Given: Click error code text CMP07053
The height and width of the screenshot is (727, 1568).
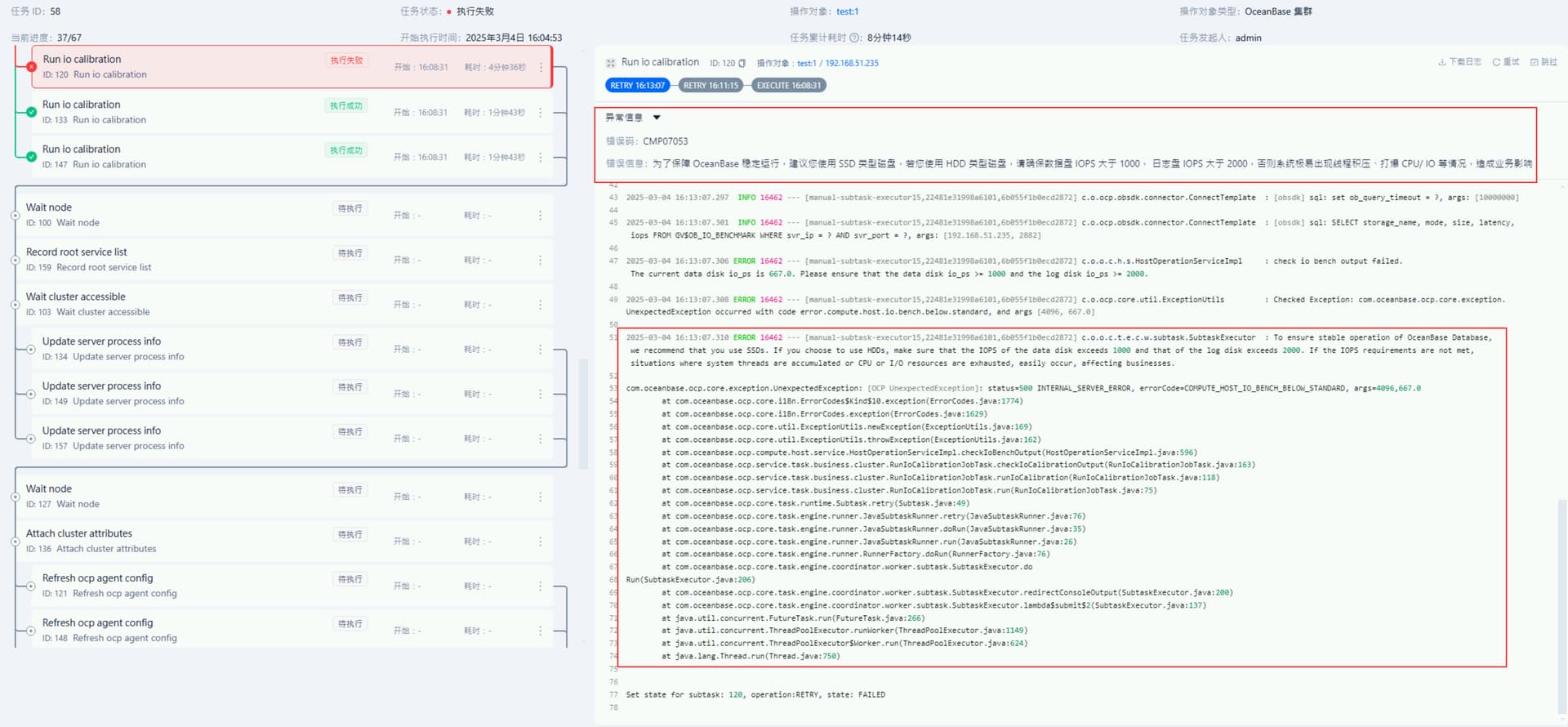Looking at the screenshot, I should pyautogui.click(x=665, y=141).
